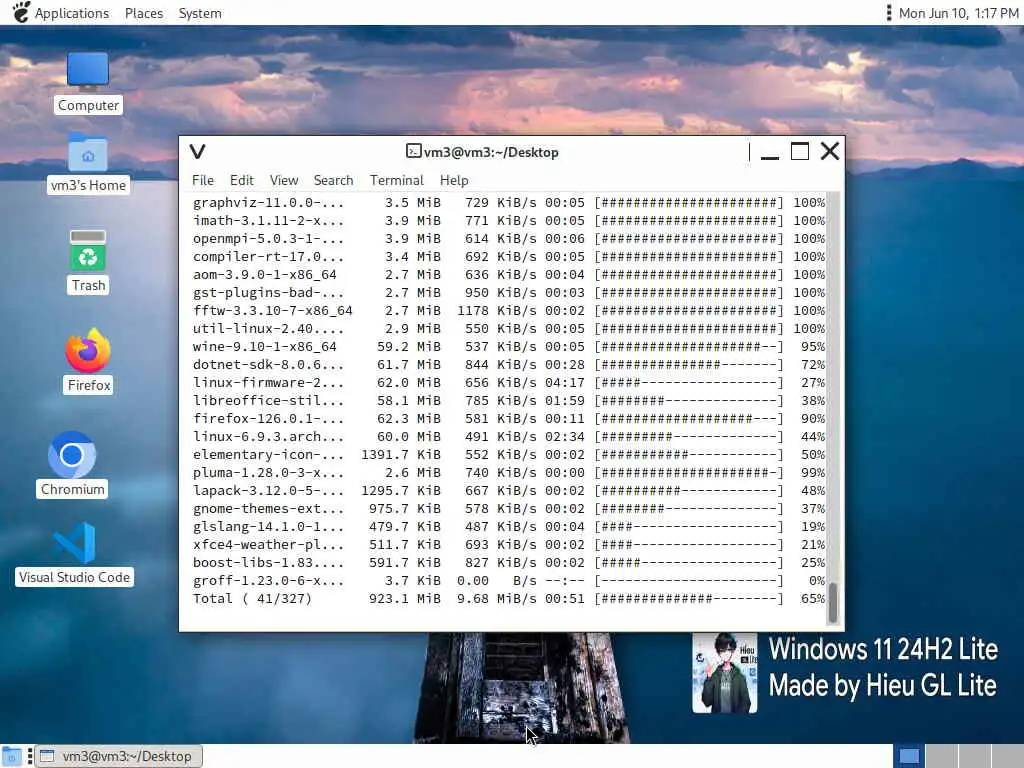Screen dimensions: 1024x768
Task: Click the groff-1.23.0-6 package line
Action: pyautogui.click(x=509, y=581)
